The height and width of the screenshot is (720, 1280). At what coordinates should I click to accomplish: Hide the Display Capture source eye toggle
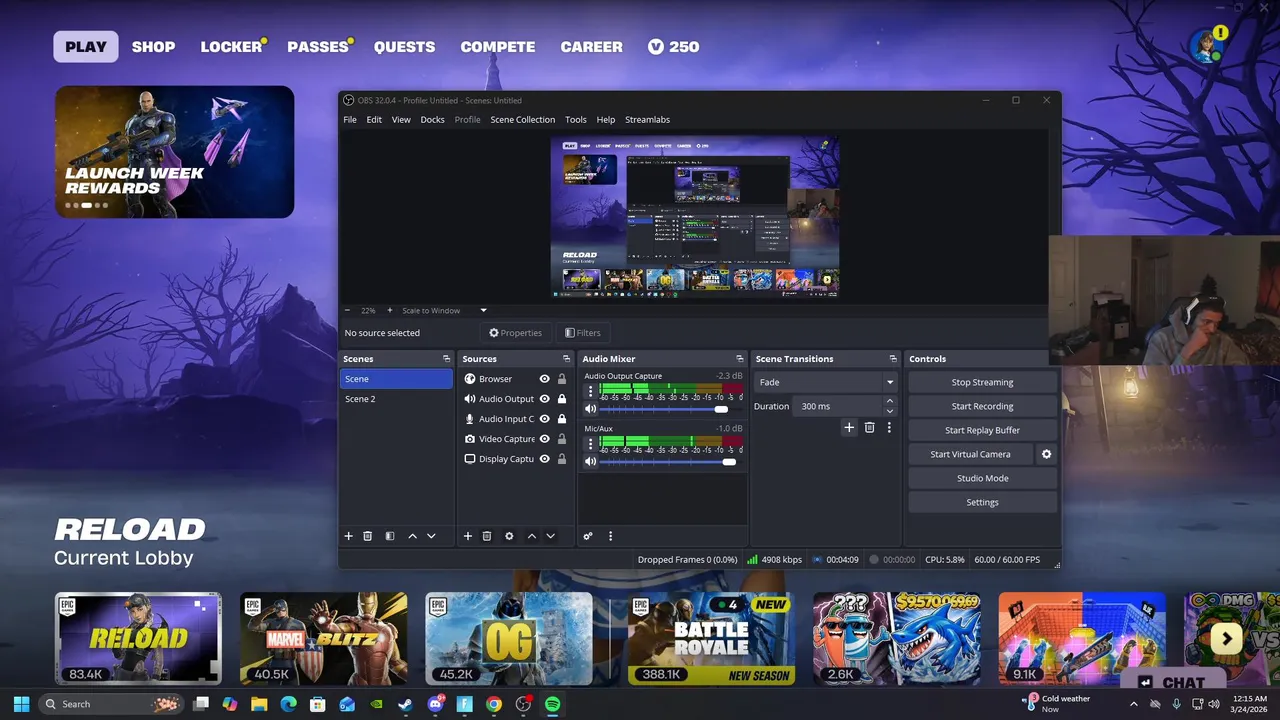coord(545,459)
